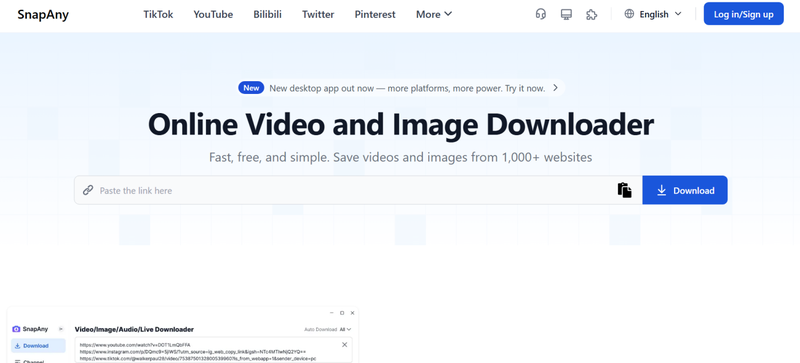800x363 pixels.
Task: Click the Log in/Sign up button
Action: point(743,14)
